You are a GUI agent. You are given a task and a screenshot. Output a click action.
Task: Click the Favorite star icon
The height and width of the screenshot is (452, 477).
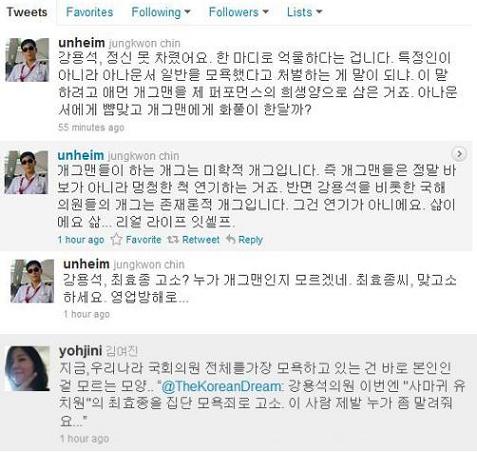coord(117,239)
